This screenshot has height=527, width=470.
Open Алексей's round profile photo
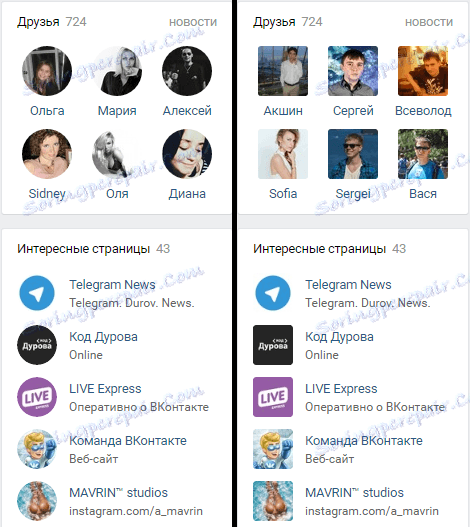tap(187, 71)
